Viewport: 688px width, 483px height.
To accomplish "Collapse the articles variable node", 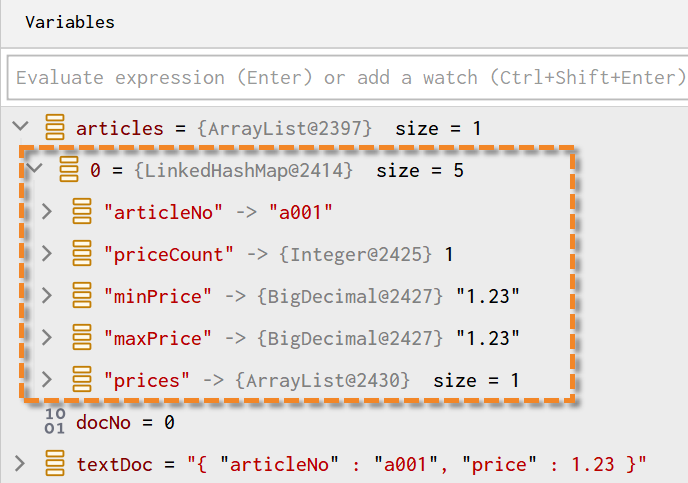I will point(20,126).
